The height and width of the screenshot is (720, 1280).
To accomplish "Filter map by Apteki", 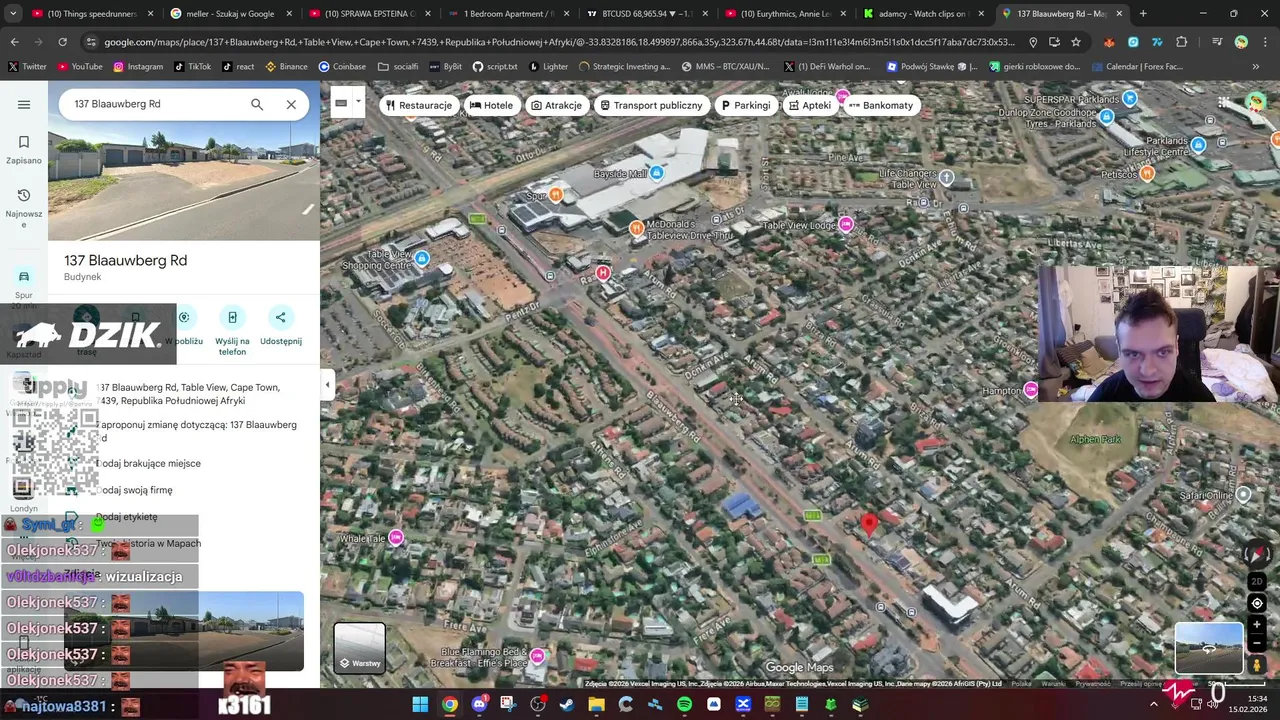I will point(809,105).
